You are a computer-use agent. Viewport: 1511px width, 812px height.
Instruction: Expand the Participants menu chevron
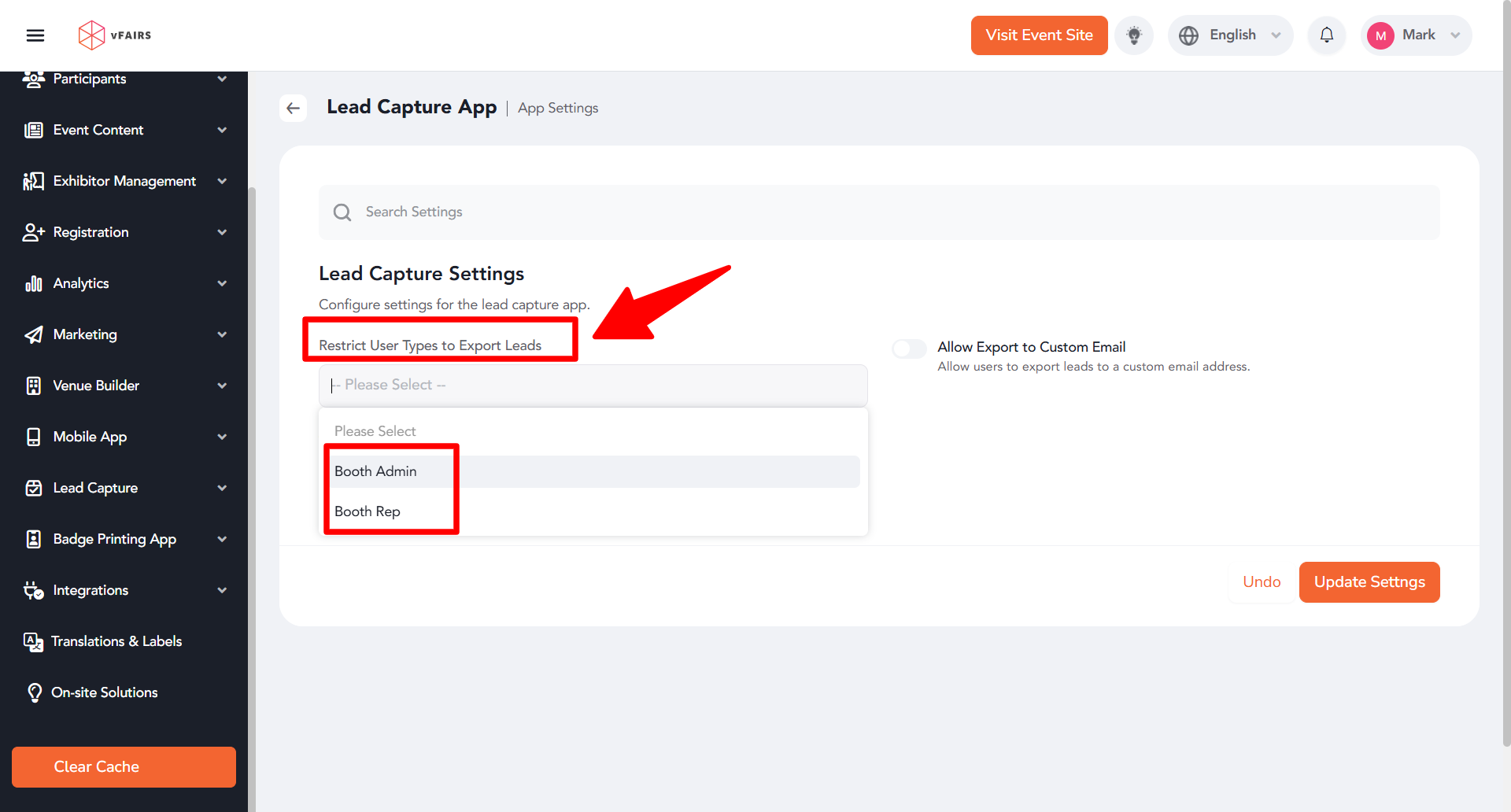tap(222, 79)
